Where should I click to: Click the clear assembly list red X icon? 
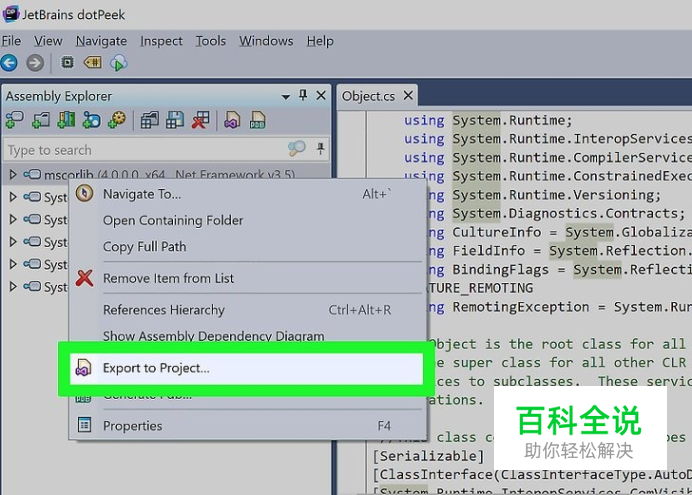(x=200, y=120)
